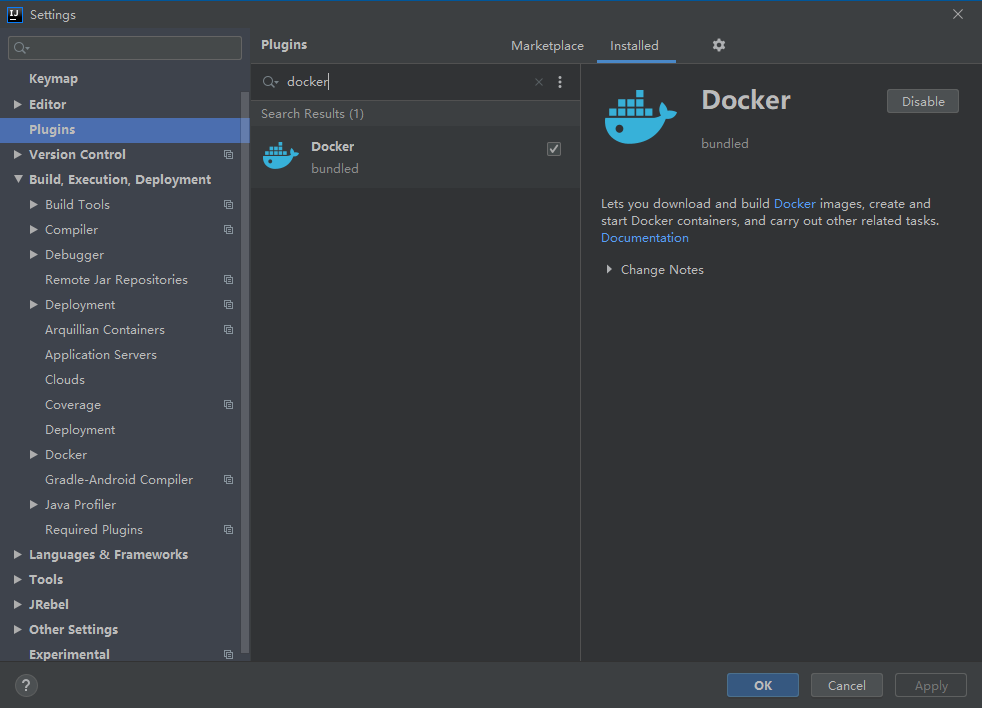
Task: Click the project-level icon next to Build Tools
Action: tap(229, 205)
